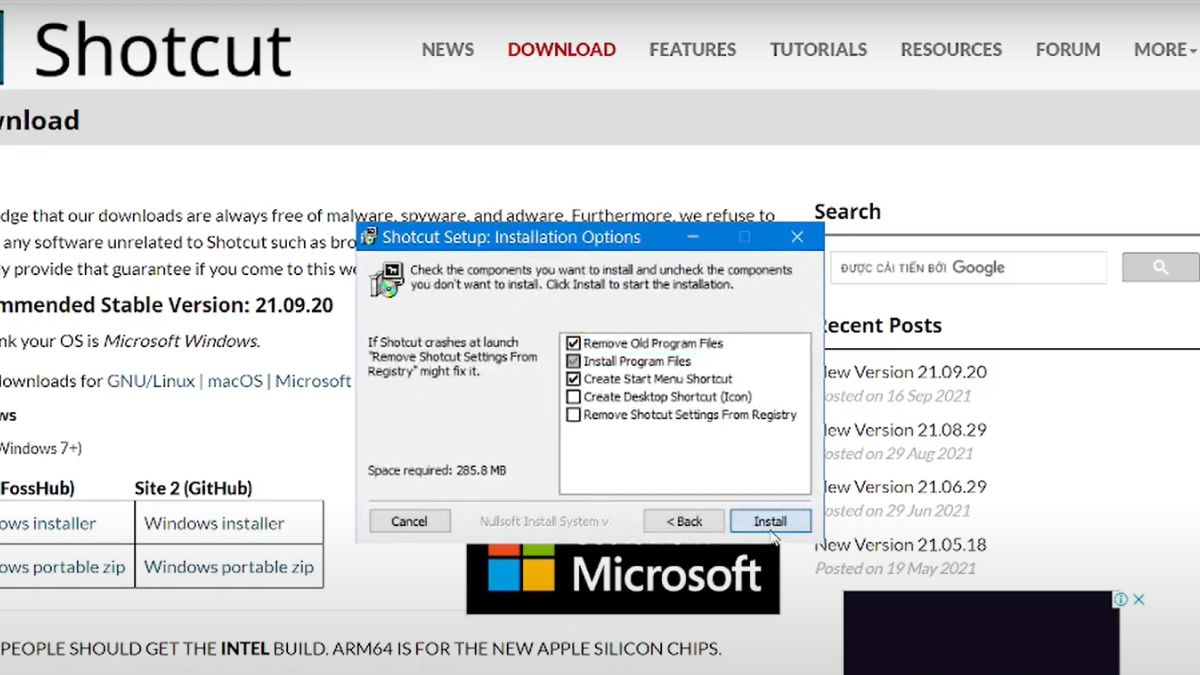Click the installer icon in title bar

[x=369, y=238]
